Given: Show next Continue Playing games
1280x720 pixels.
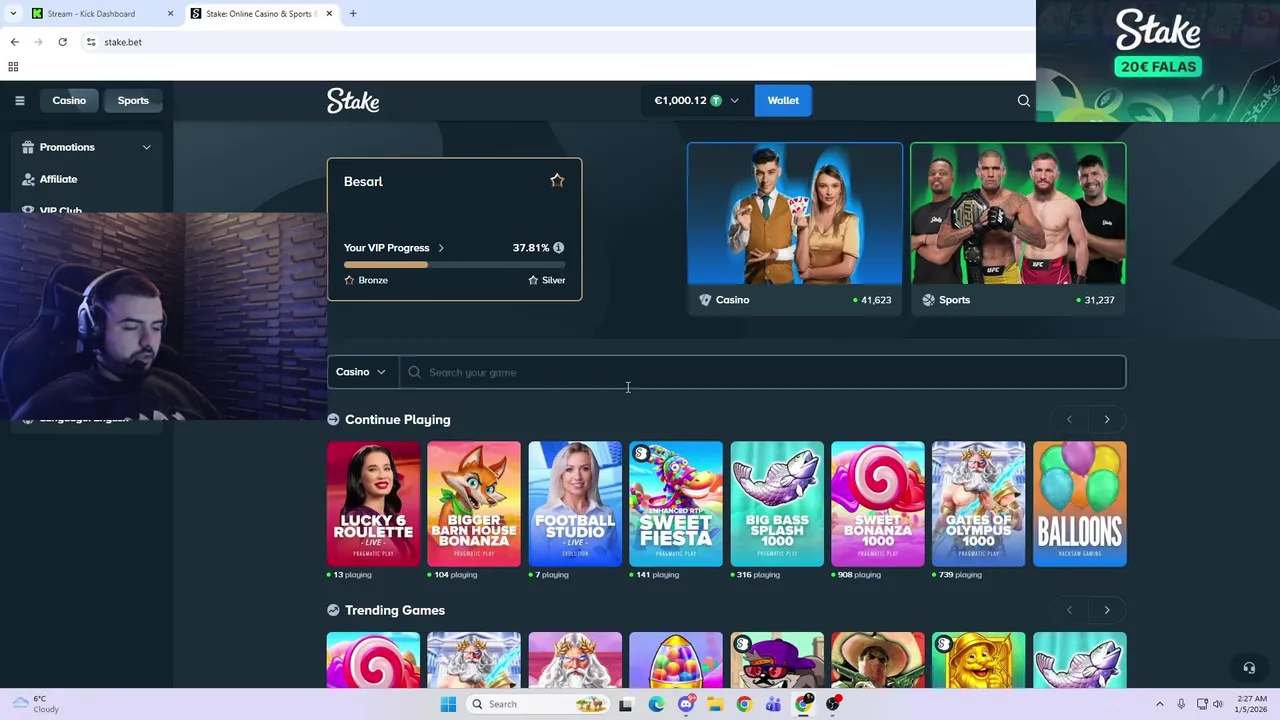Looking at the screenshot, I should click(x=1107, y=419).
